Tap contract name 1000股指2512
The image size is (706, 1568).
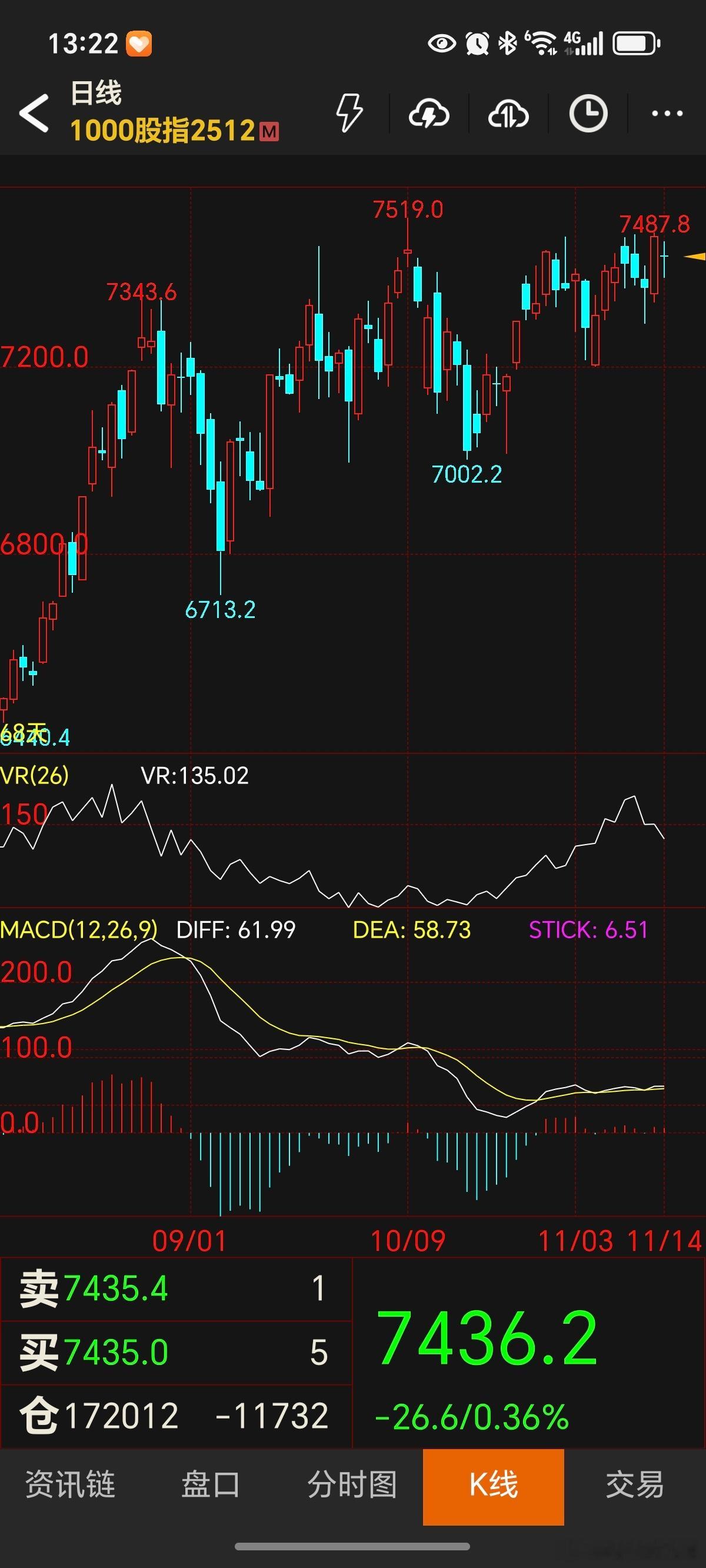(x=162, y=130)
